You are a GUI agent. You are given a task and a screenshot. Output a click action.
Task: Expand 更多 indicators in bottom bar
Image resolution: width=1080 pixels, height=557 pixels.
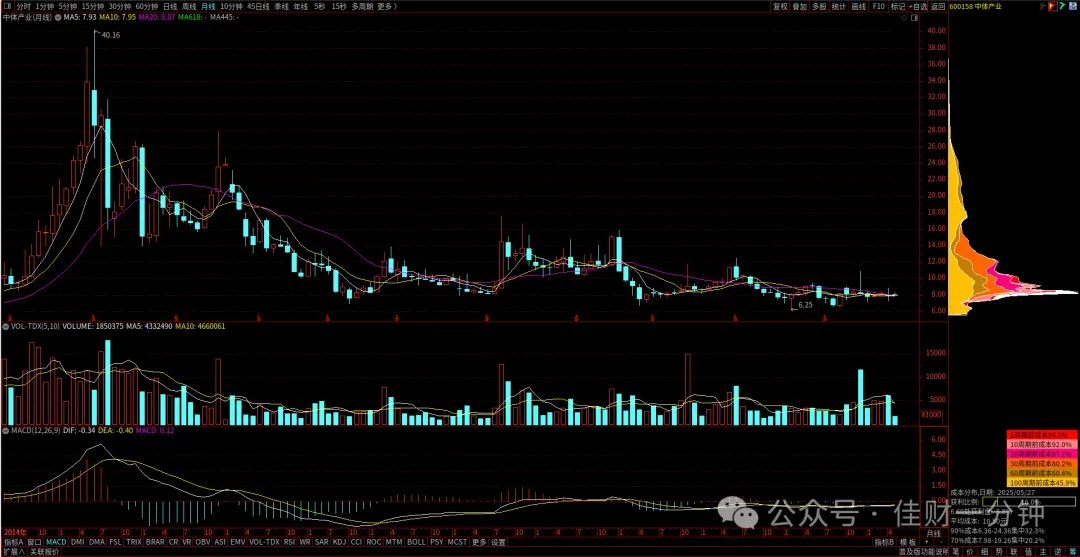(479, 542)
